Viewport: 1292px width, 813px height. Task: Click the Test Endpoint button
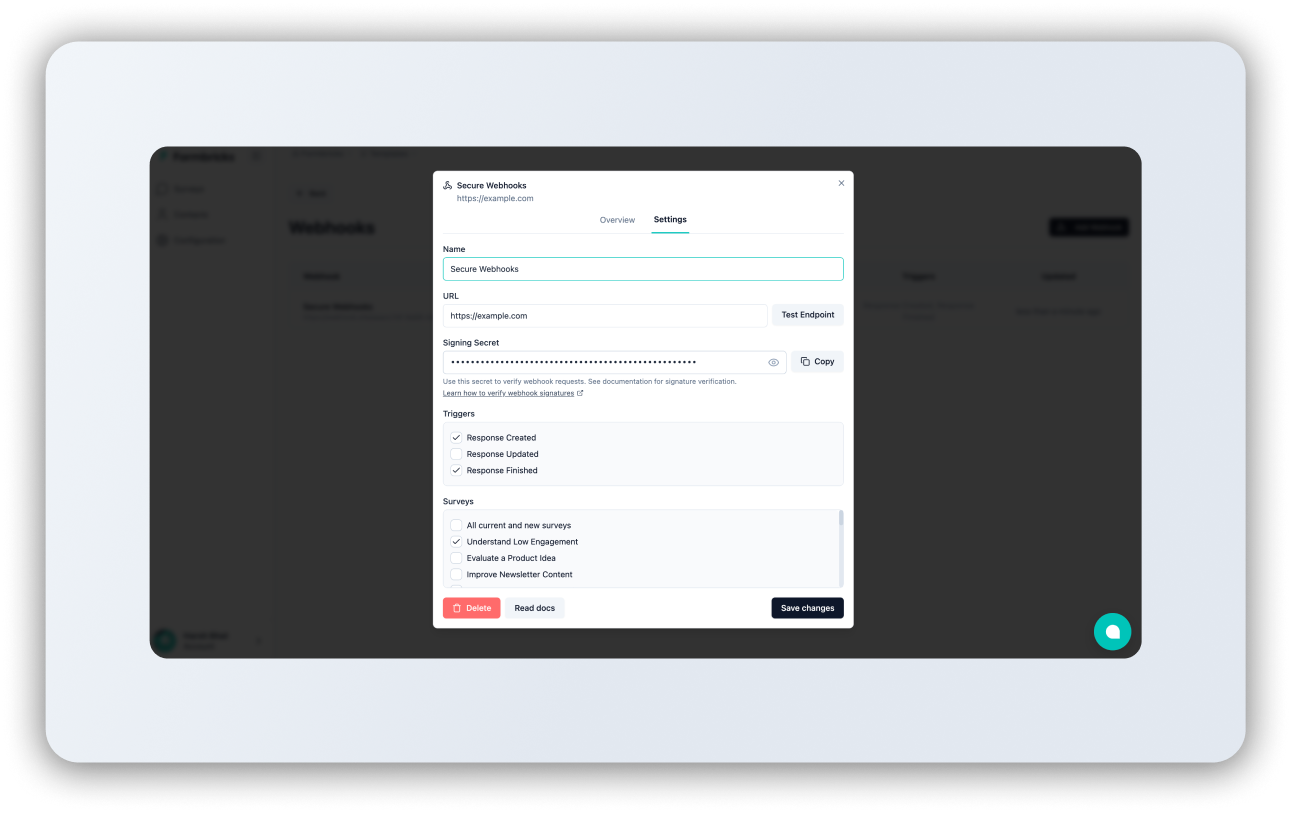(x=807, y=314)
